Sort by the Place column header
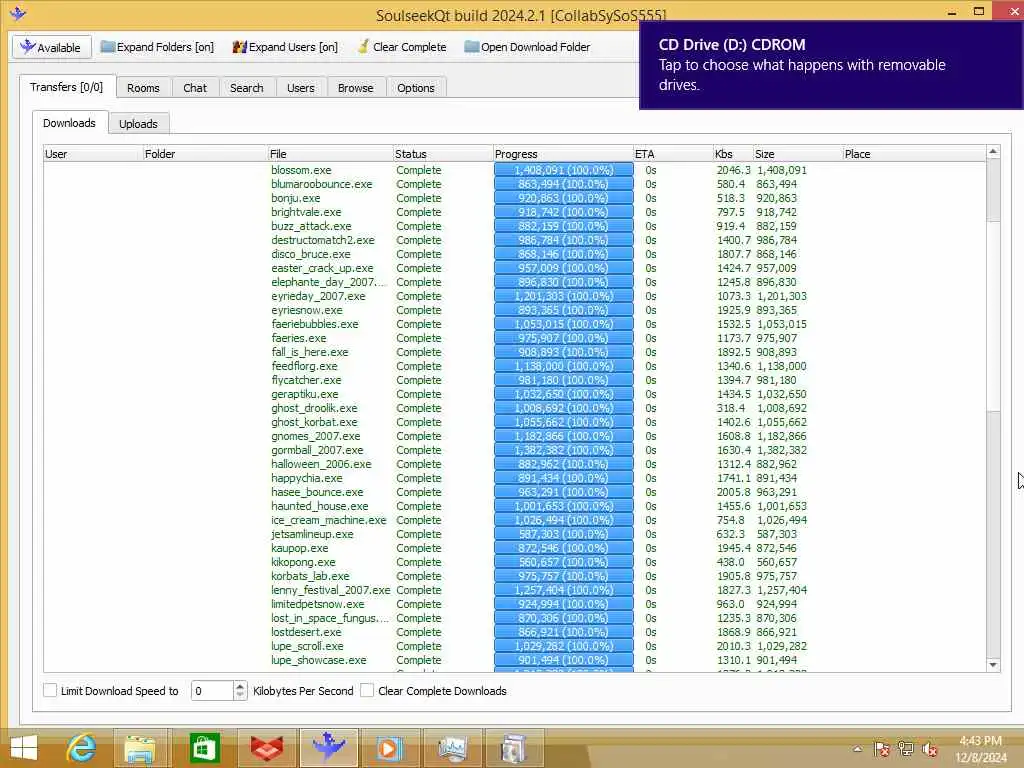1024x768 pixels. point(914,154)
